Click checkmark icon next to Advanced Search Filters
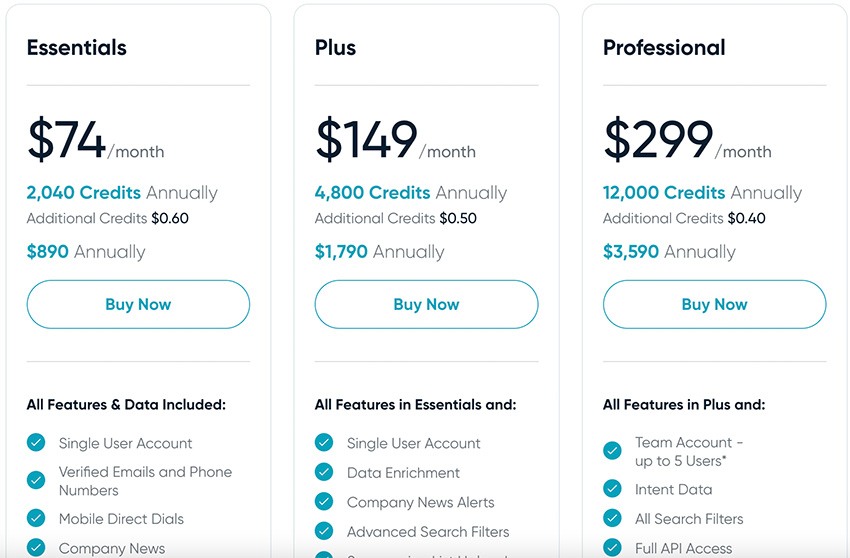Viewport: 850px width, 558px height. pos(324,531)
